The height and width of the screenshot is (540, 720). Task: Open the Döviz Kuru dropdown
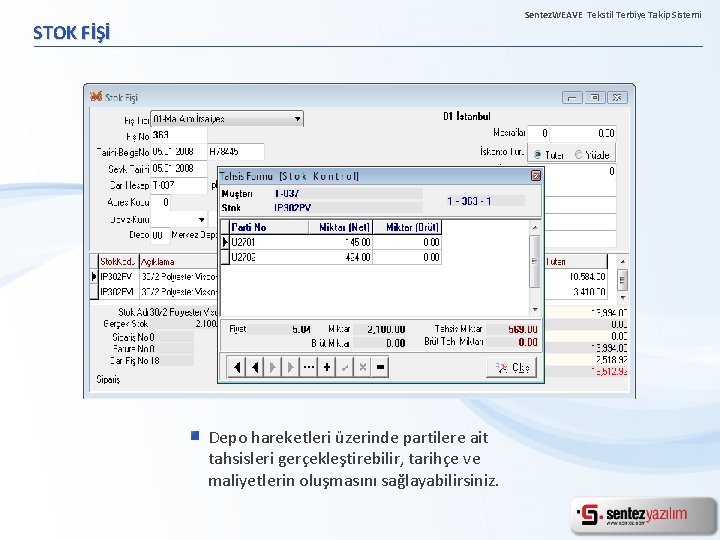click(201, 219)
